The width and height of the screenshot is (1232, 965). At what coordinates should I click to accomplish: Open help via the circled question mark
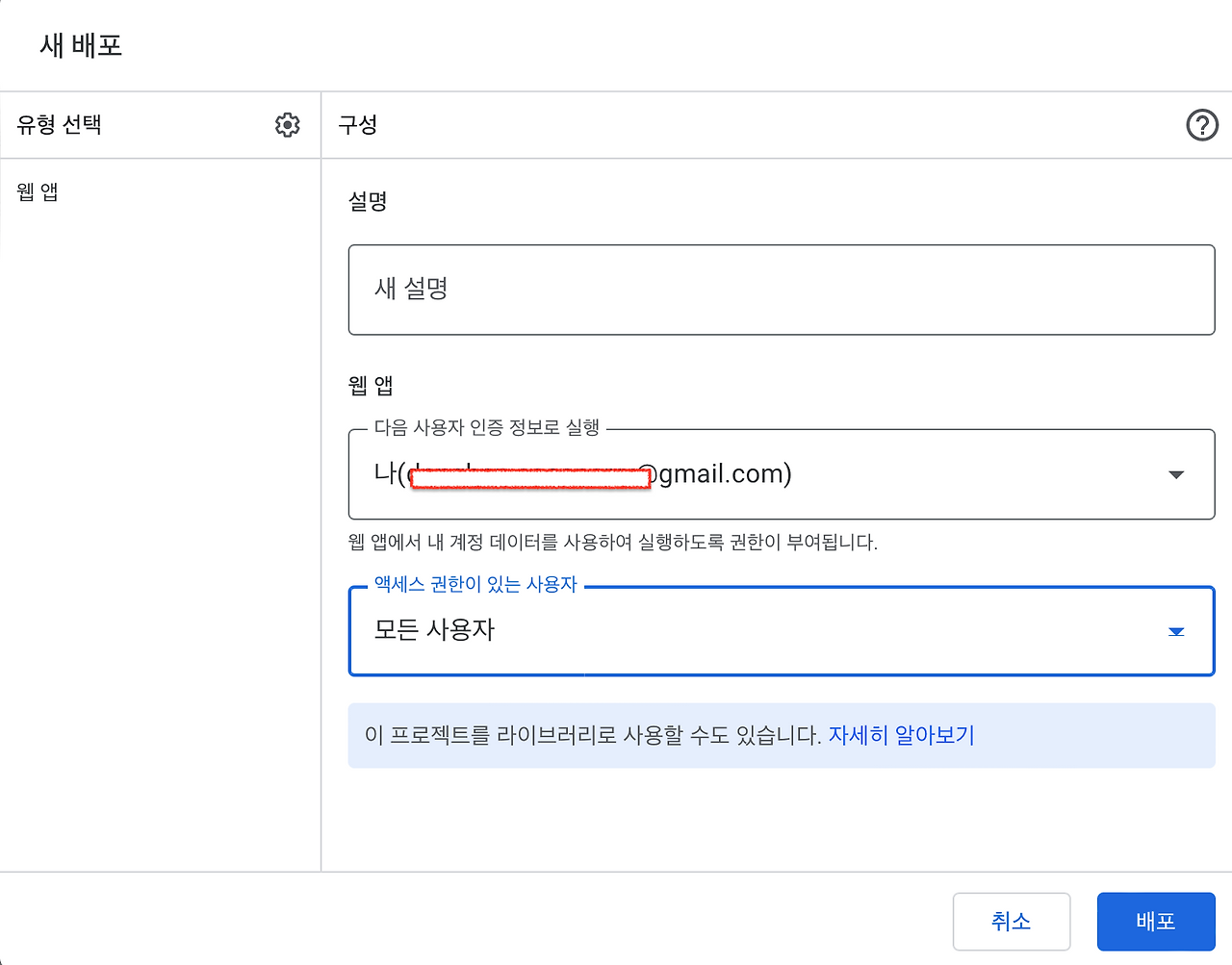pos(1201,125)
